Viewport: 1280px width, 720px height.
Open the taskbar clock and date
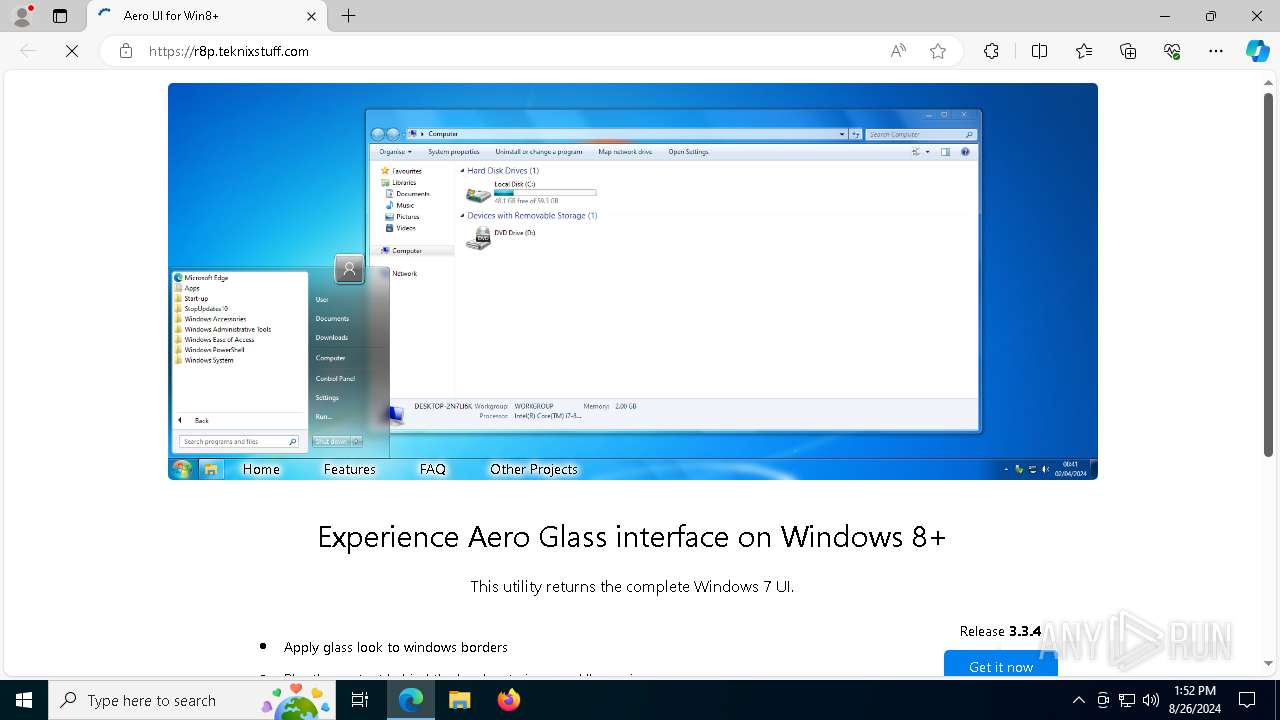pos(1195,700)
